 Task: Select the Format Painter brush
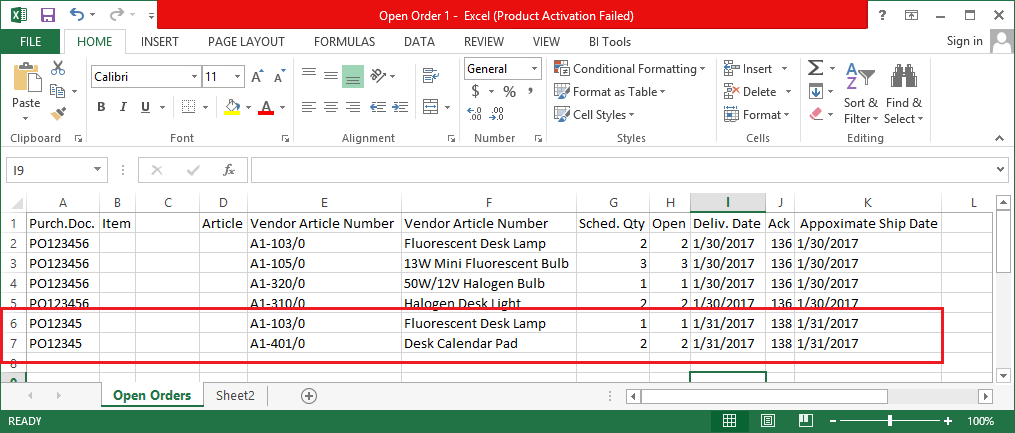[58, 114]
